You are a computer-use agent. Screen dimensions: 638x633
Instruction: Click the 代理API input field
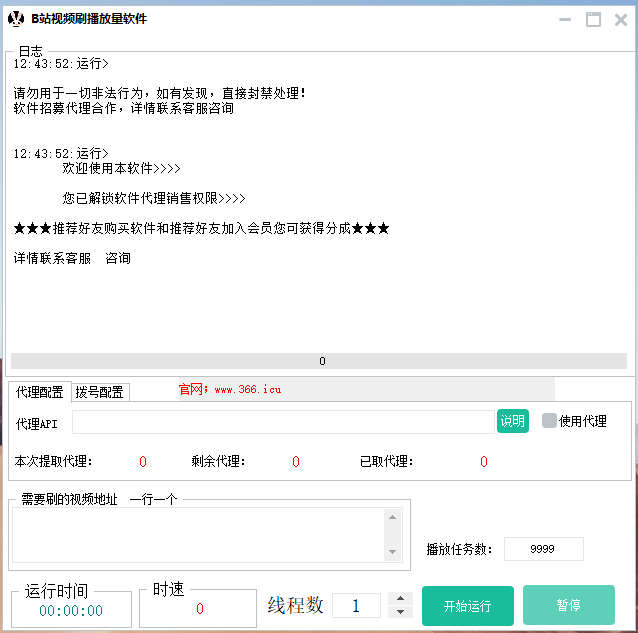[283, 422]
